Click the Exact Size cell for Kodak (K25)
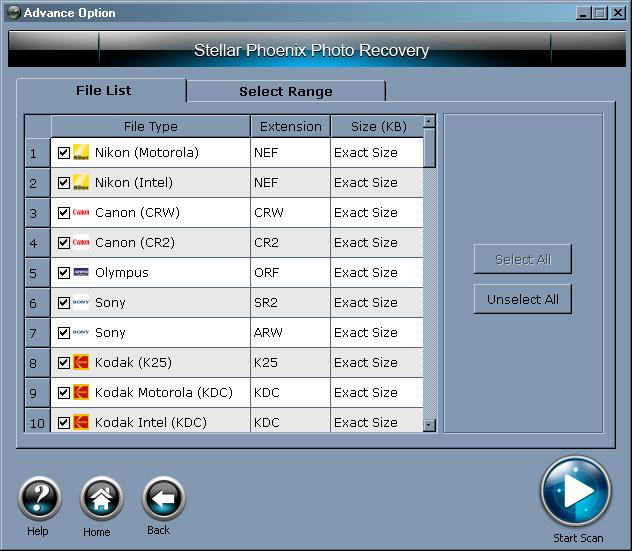632x551 pixels. 377,363
